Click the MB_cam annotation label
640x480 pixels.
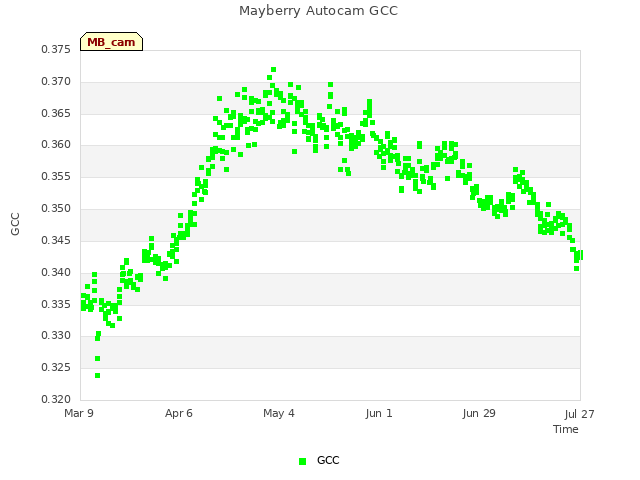pos(111,42)
